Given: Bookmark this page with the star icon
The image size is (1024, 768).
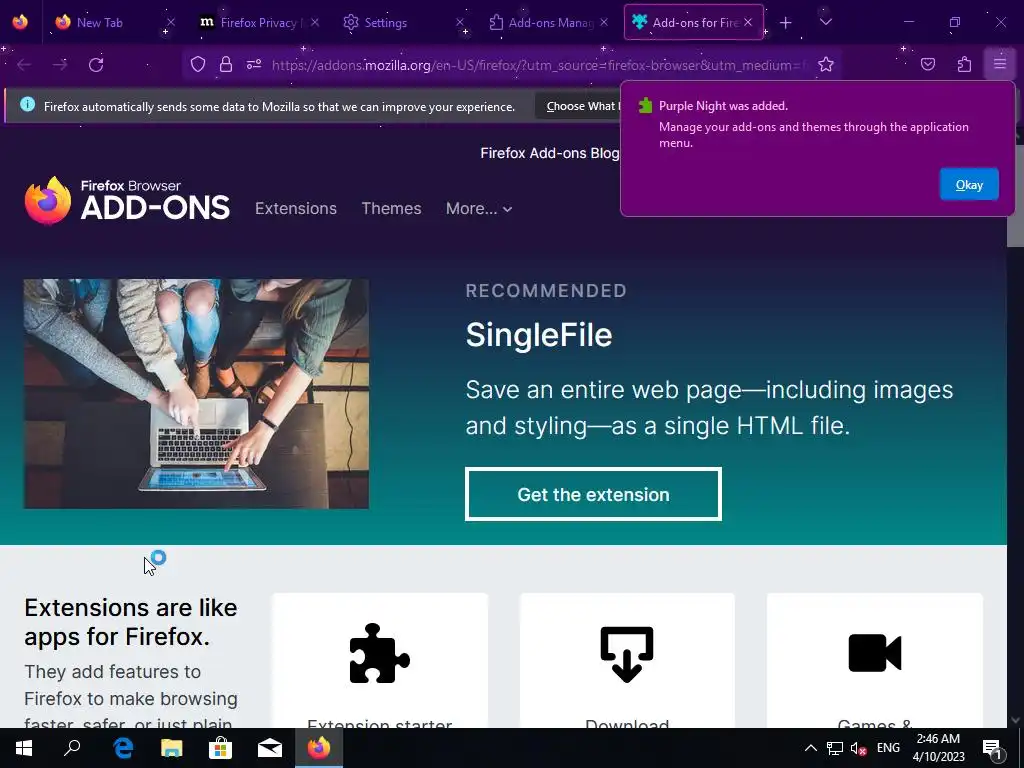Looking at the screenshot, I should point(826,64).
